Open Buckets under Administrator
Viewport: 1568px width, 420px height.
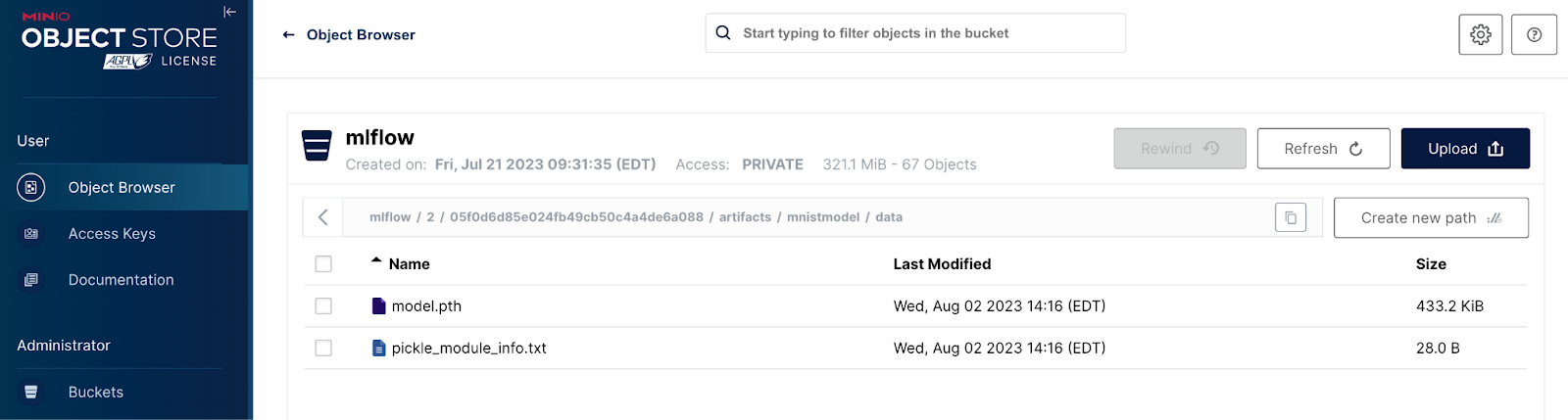[x=96, y=392]
